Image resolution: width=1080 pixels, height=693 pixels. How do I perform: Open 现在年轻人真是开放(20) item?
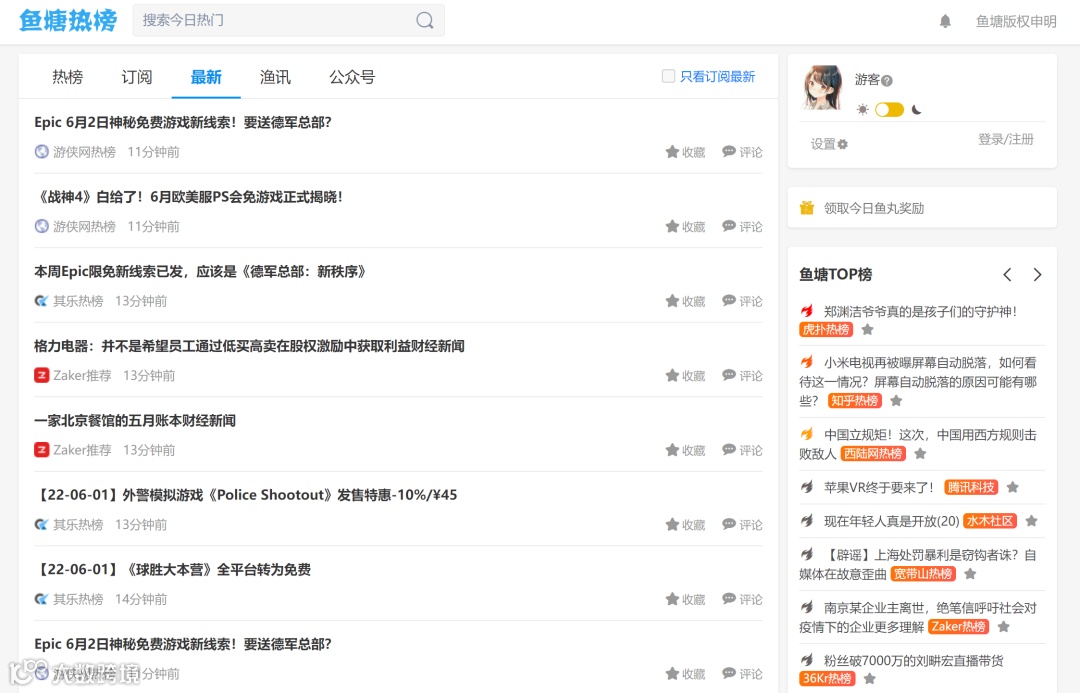[891, 521]
